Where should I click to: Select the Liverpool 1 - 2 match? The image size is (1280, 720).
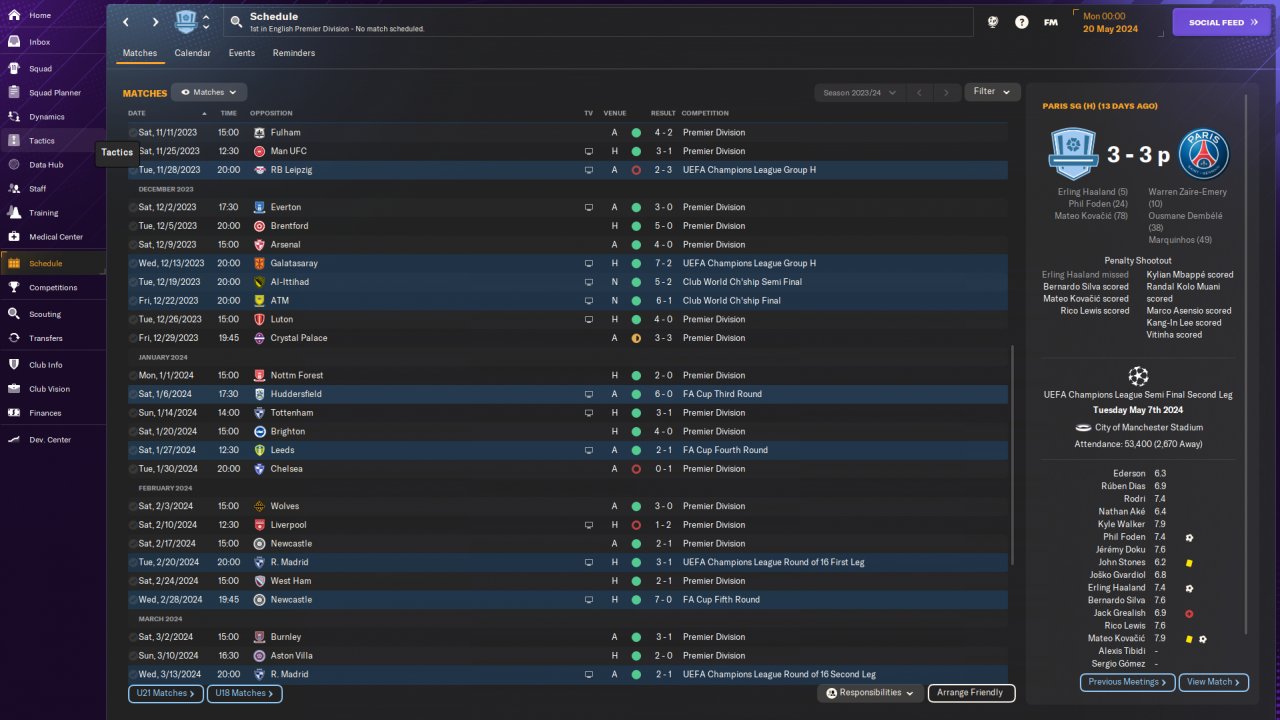(567, 525)
